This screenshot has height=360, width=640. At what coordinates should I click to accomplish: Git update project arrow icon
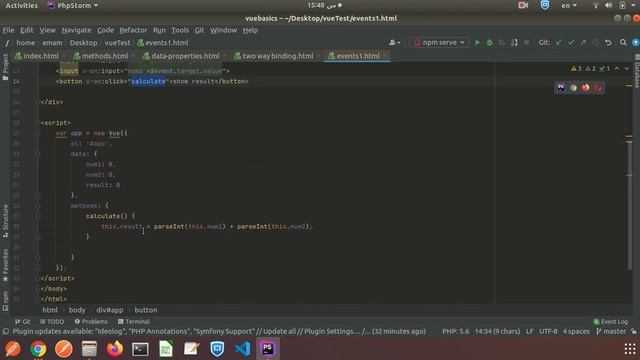tap(559, 42)
